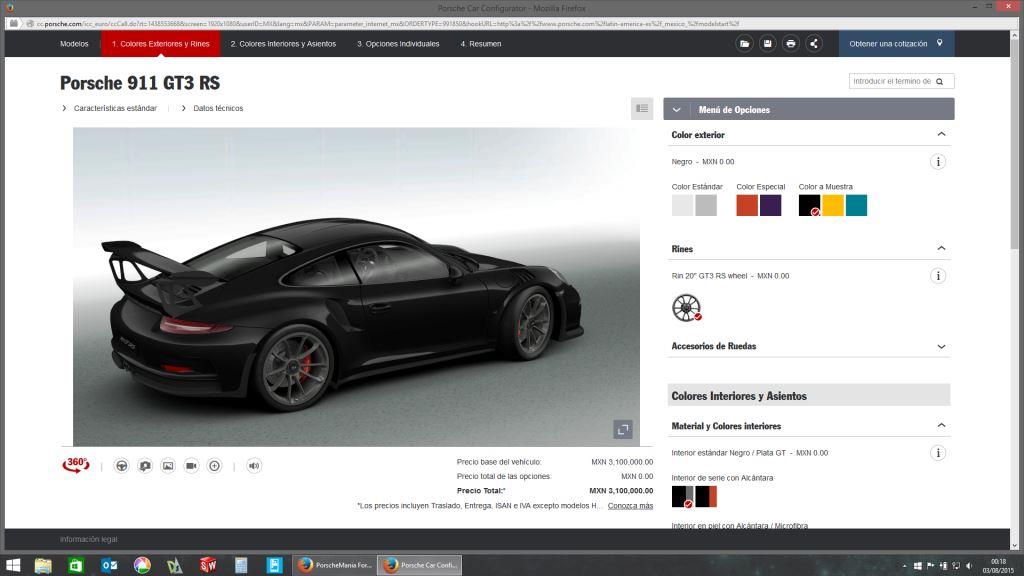Show info for the Interior estándar Negro / Plata GT
Viewport: 1024px width, 576px height.
click(x=938, y=453)
